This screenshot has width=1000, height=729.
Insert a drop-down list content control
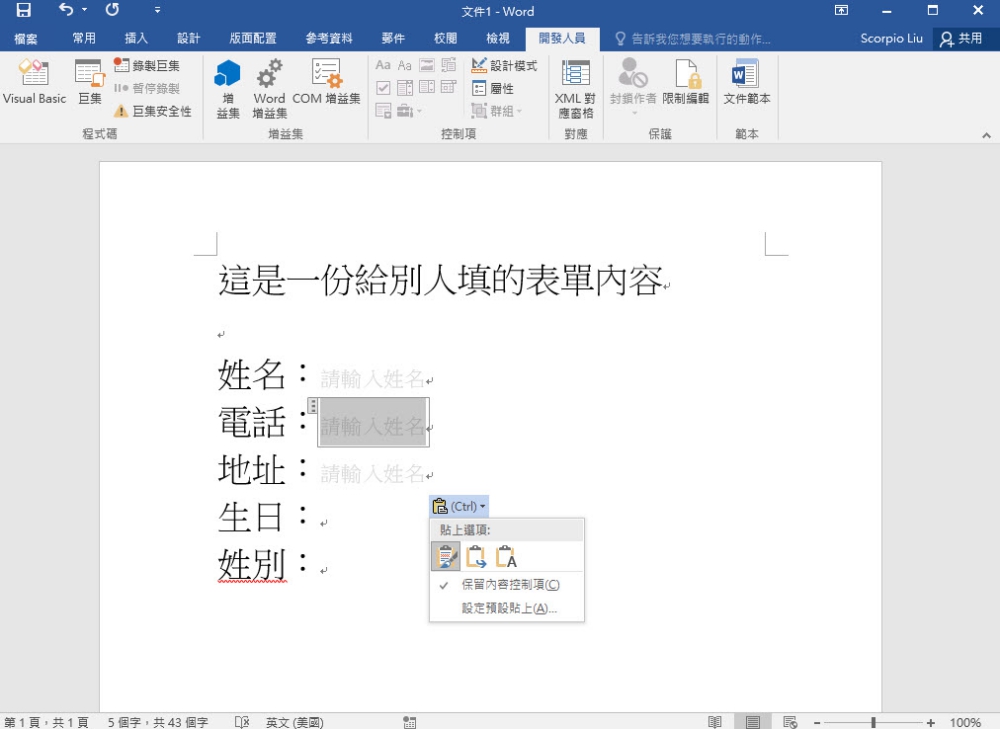tap(427, 88)
